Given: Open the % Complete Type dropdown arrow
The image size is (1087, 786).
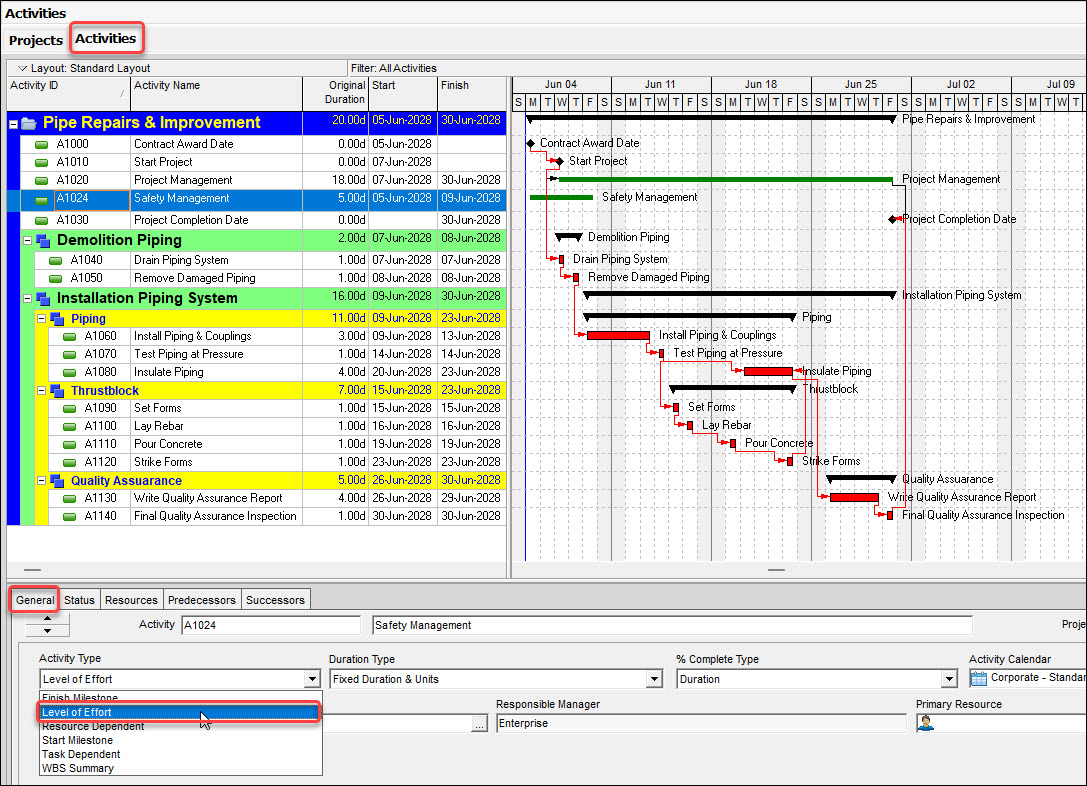Looking at the screenshot, I should [x=950, y=679].
